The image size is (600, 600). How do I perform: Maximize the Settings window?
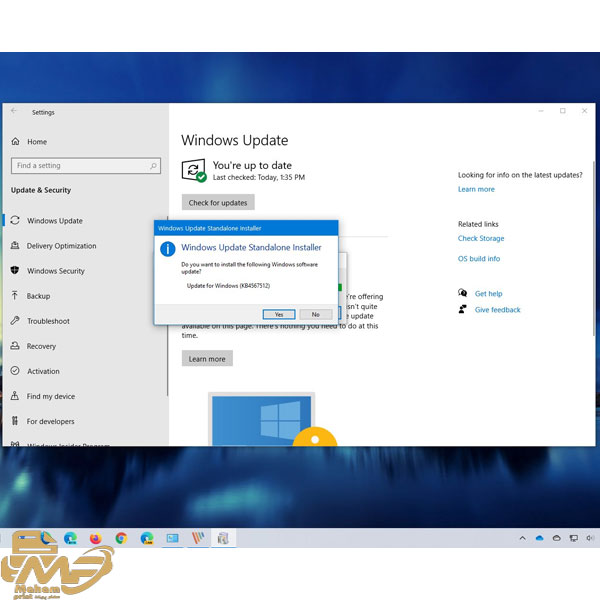(x=562, y=111)
